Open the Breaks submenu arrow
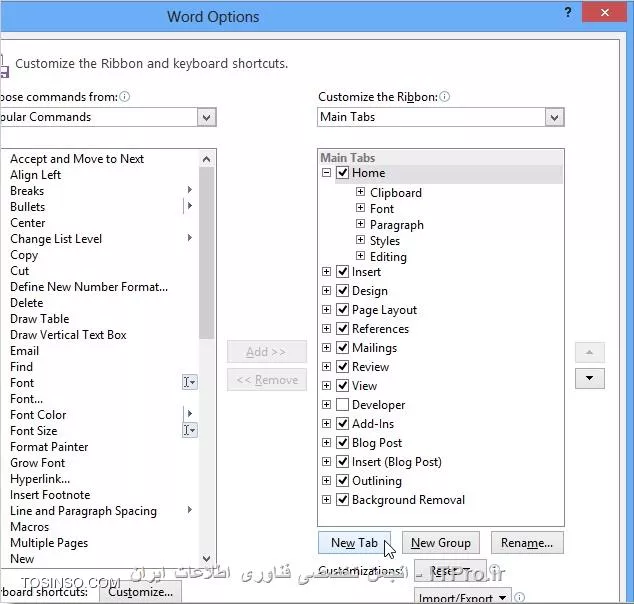 (190, 190)
